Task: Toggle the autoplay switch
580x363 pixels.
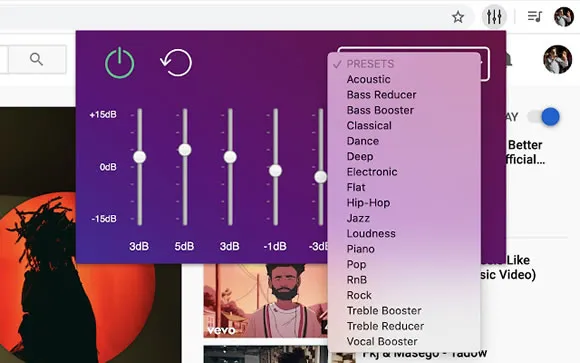Action: [544, 117]
